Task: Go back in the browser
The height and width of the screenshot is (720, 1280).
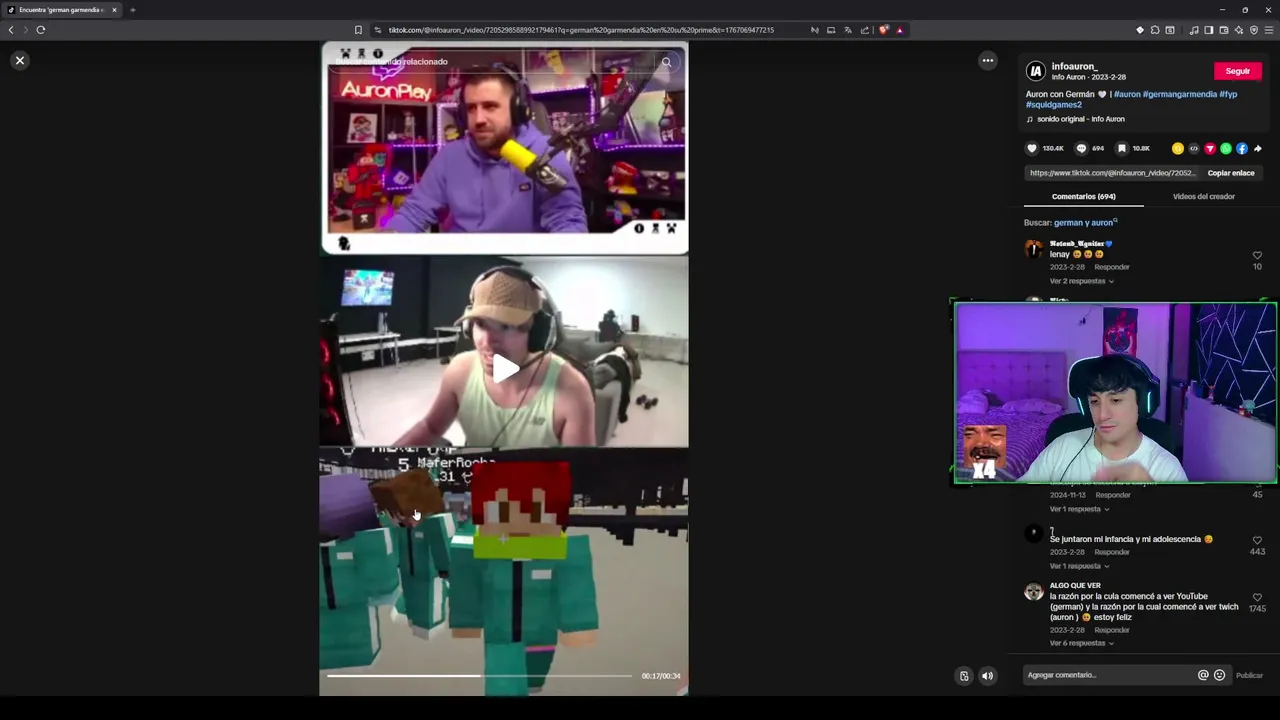Action: click(11, 30)
